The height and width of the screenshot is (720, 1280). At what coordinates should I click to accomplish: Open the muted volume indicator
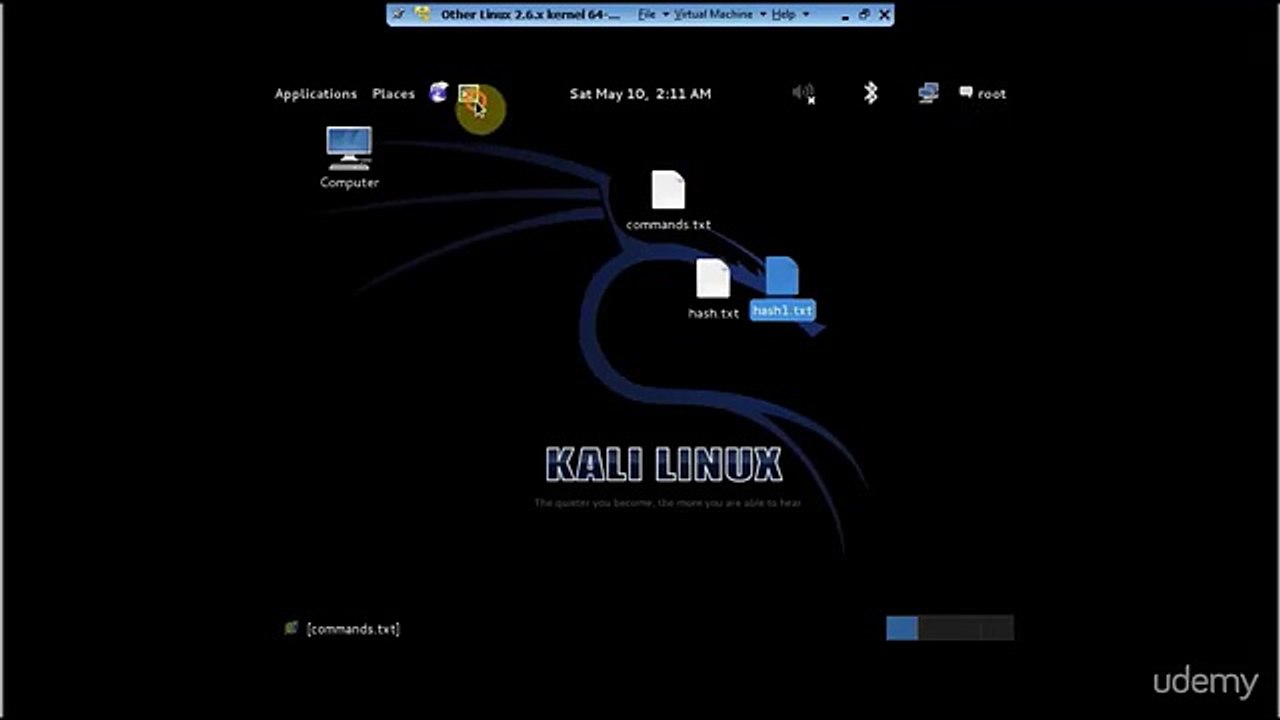804,93
